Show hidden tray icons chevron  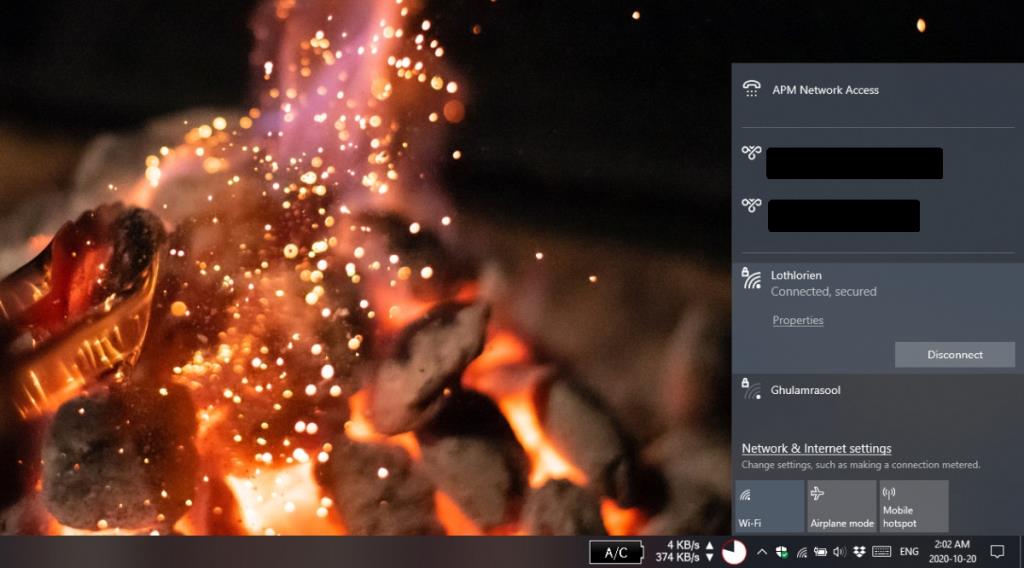(x=762, y=552)
